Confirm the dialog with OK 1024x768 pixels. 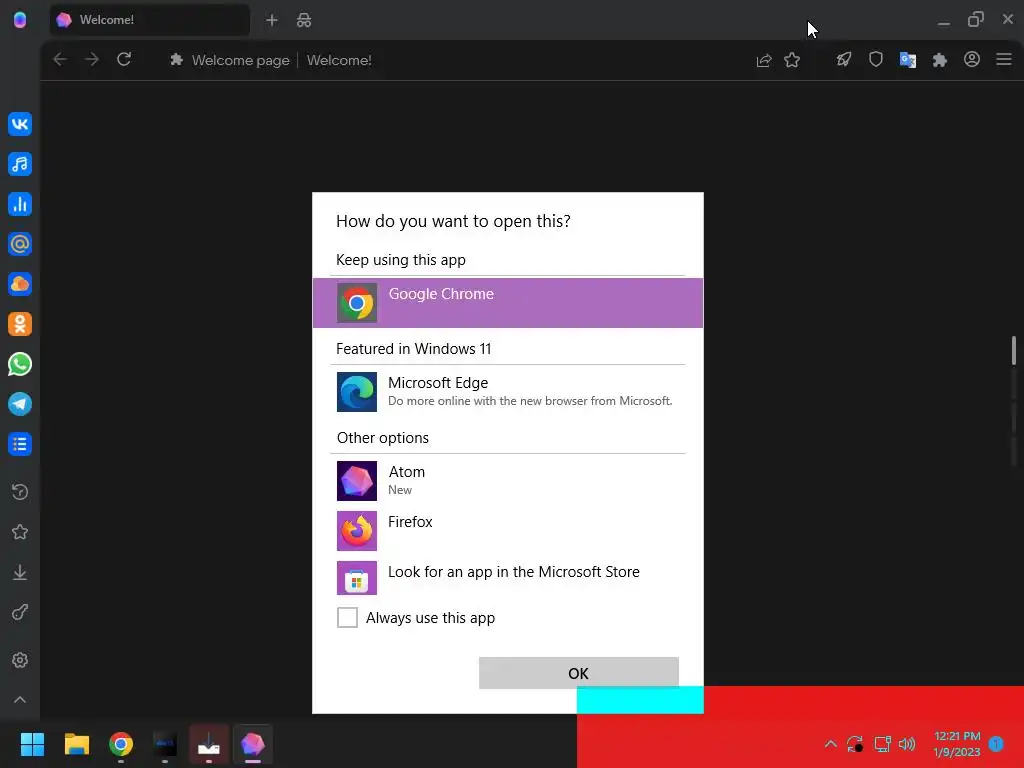click(579, 673)
